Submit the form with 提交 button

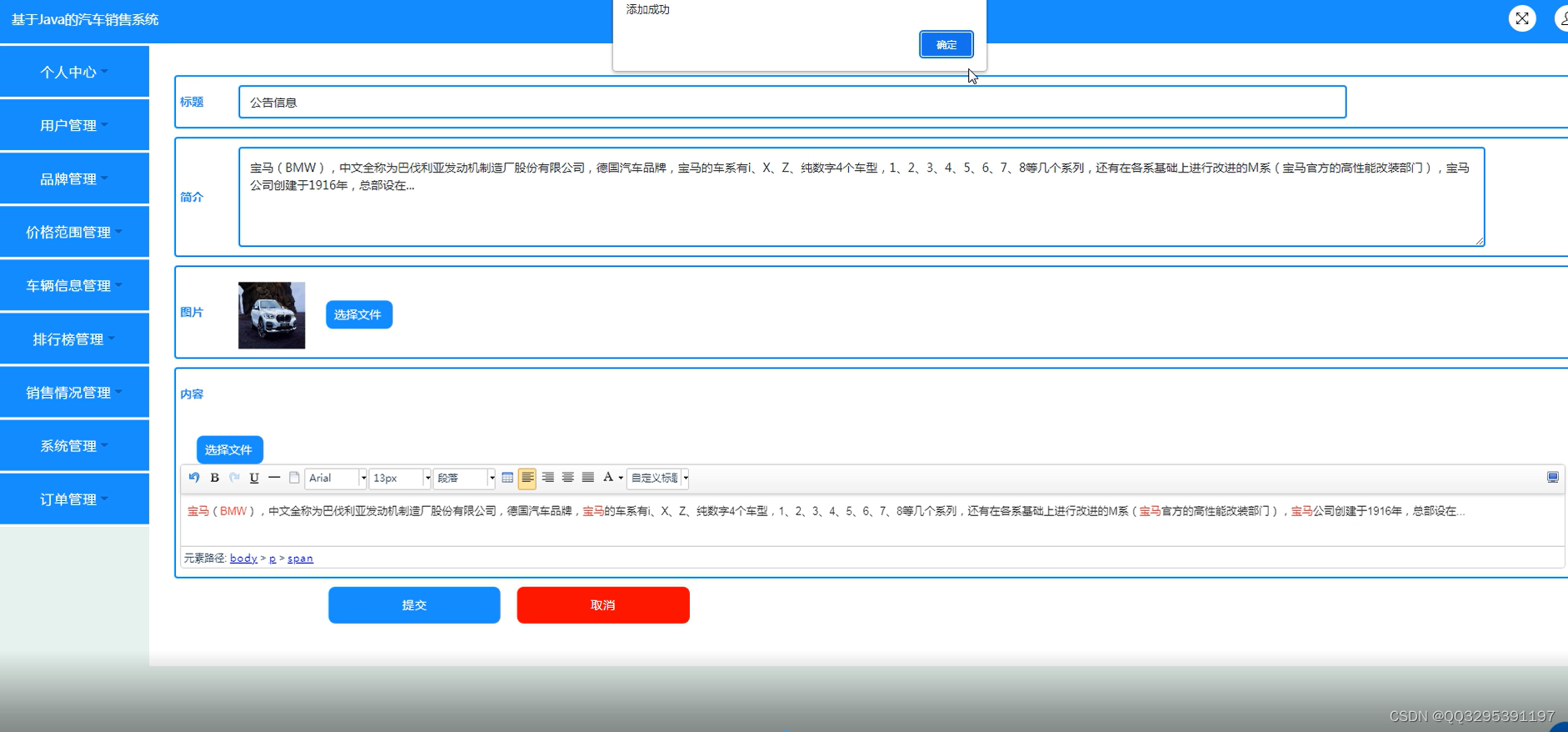click(414, 605)
